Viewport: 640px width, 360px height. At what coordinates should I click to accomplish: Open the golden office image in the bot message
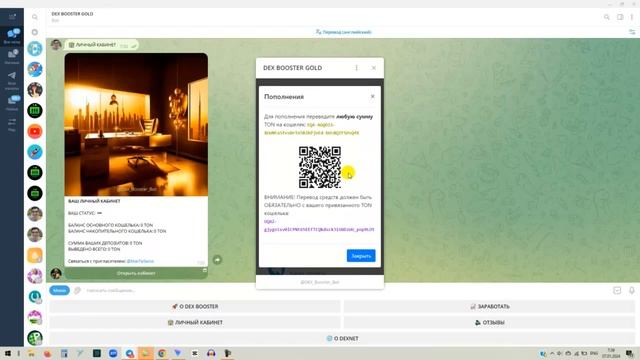[x=136, y=124]
